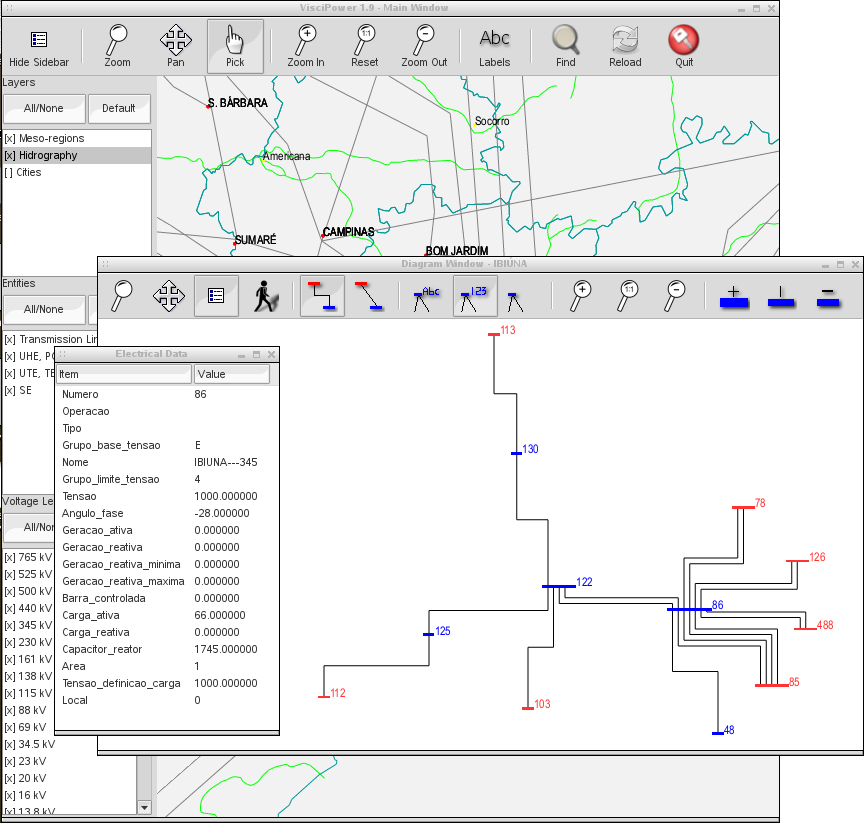The height and width of the screenshot is (823, 864).
Task: Toggle the 34.5 kV voltage level
Action: tap(30, 744)
